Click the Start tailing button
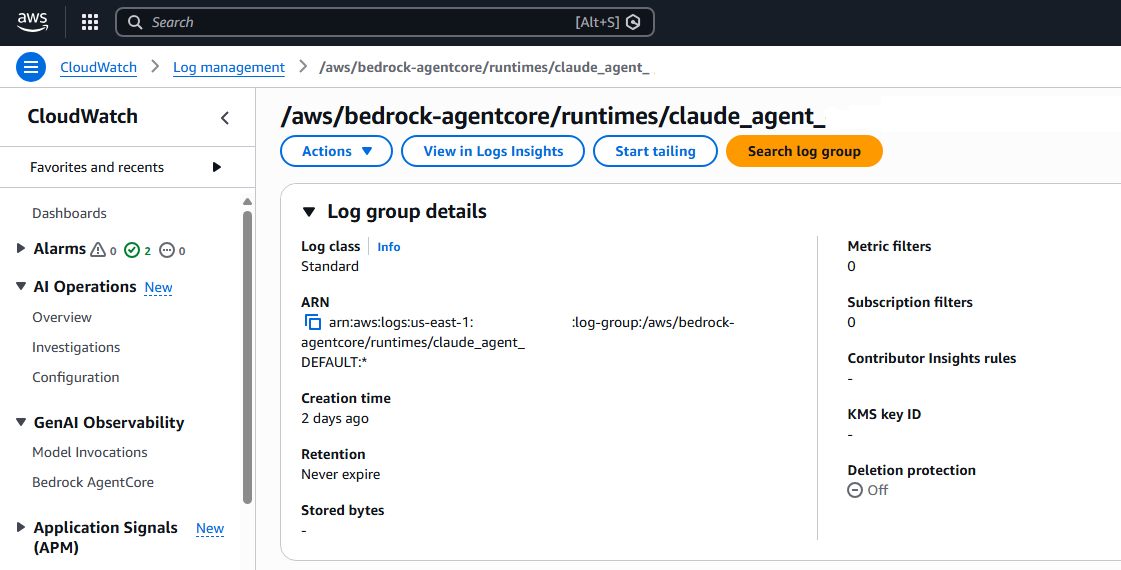 click(655, 151)
